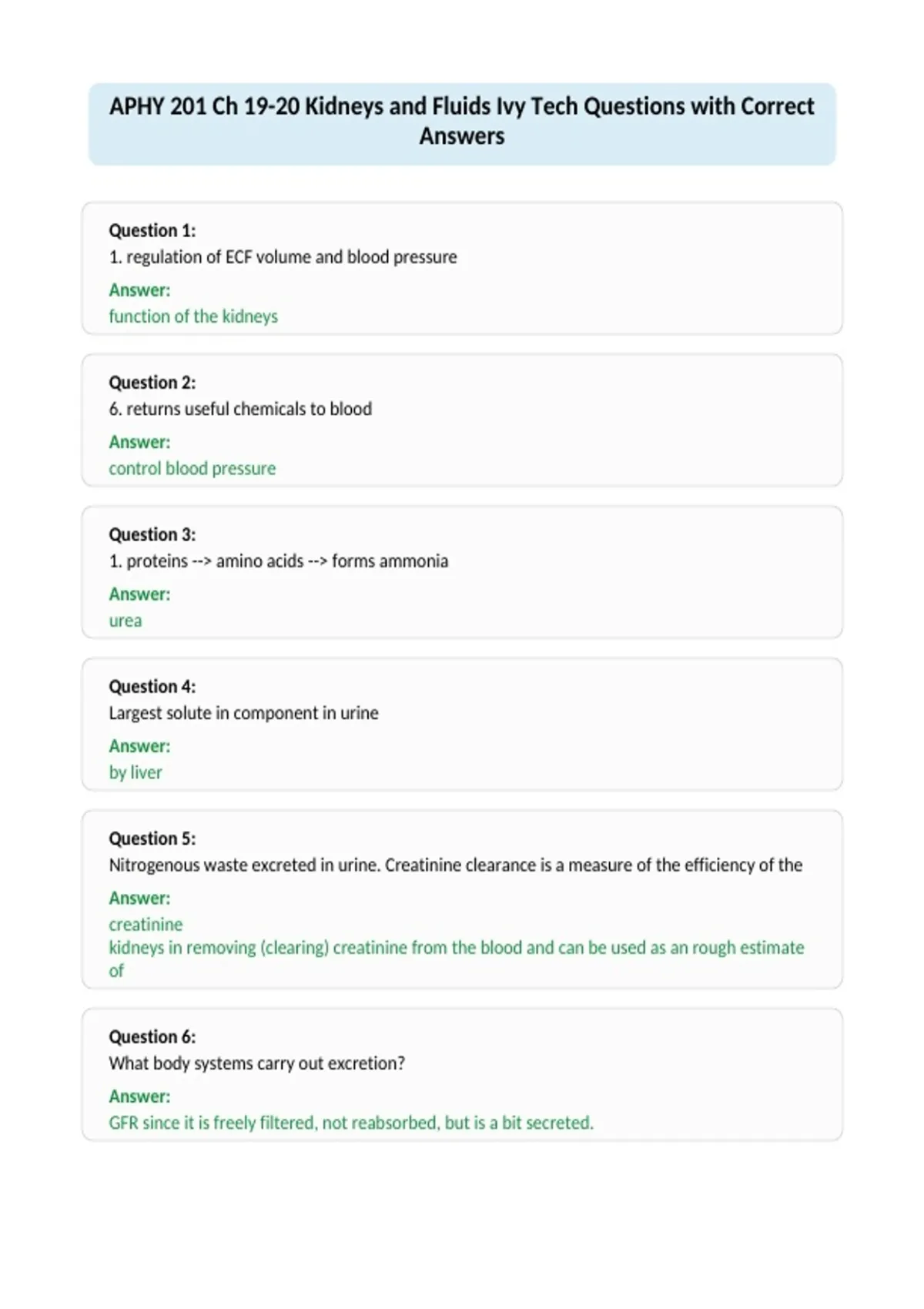Click the answer 'by liver'

(136, 772)
